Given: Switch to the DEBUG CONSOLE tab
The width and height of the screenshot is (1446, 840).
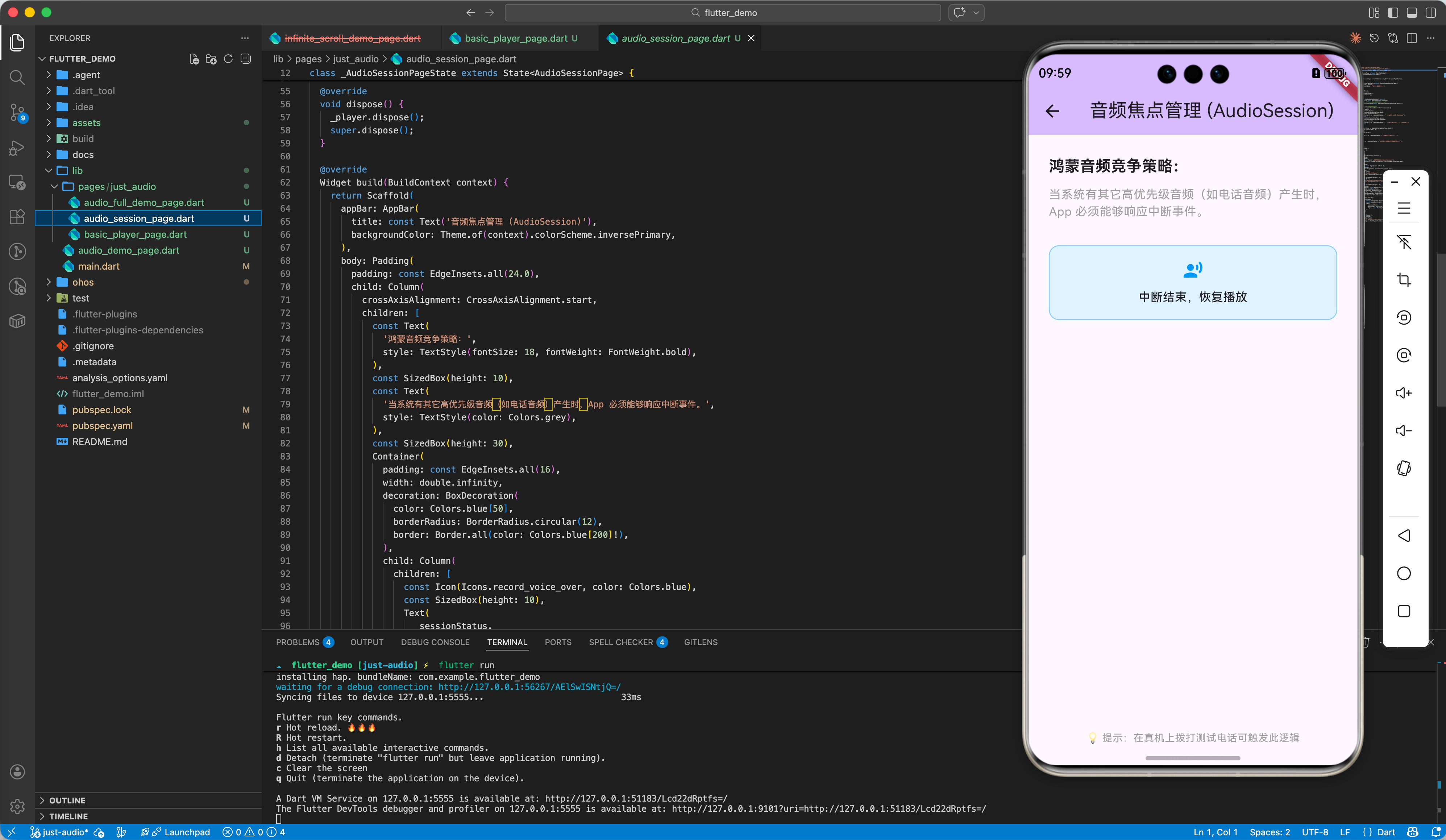Looking at the screenshot, I should pyautogui.click(x=435, y=642).
